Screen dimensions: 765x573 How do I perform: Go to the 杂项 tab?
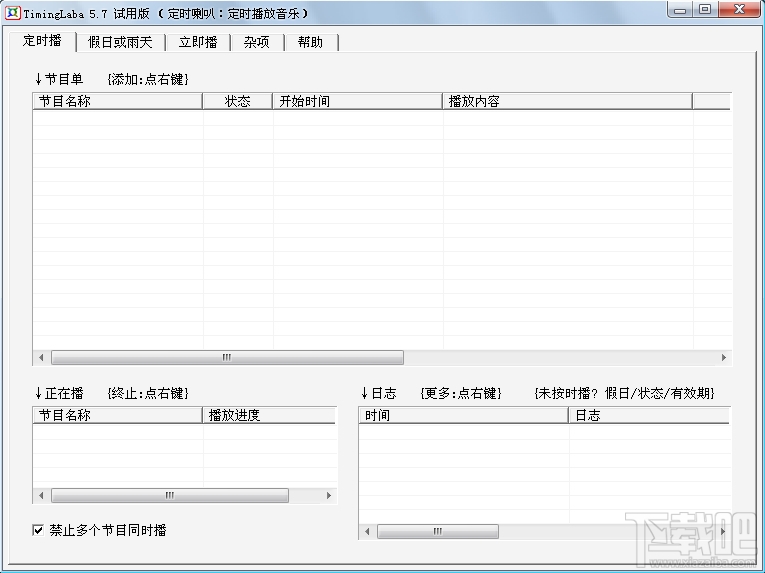(x=257, y=42)
